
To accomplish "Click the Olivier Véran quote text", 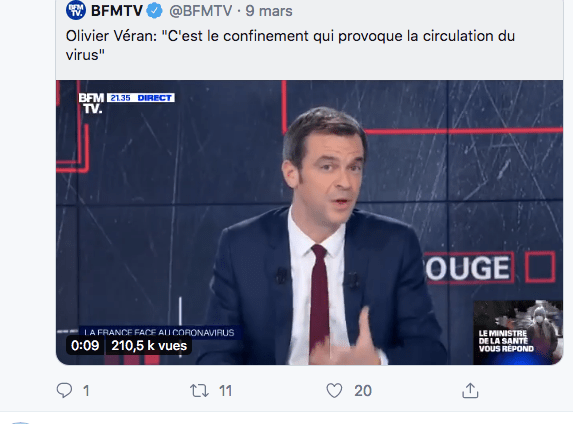I will tap(290, 45).
